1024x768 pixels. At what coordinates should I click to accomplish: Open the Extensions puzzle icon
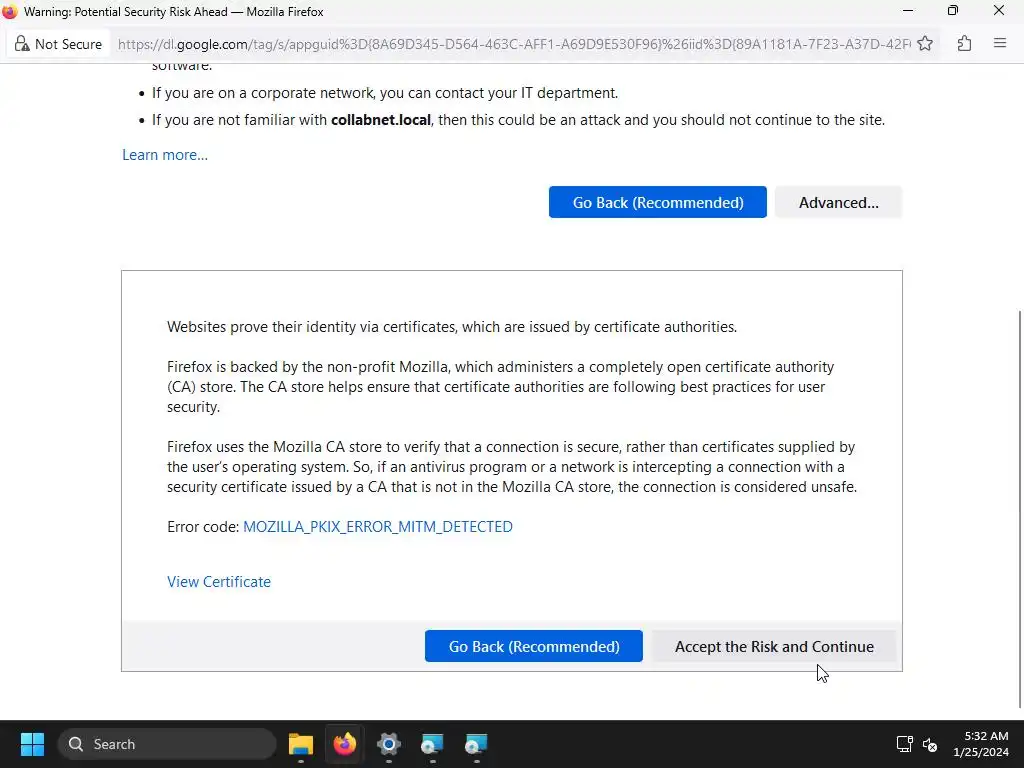point(964,44)
